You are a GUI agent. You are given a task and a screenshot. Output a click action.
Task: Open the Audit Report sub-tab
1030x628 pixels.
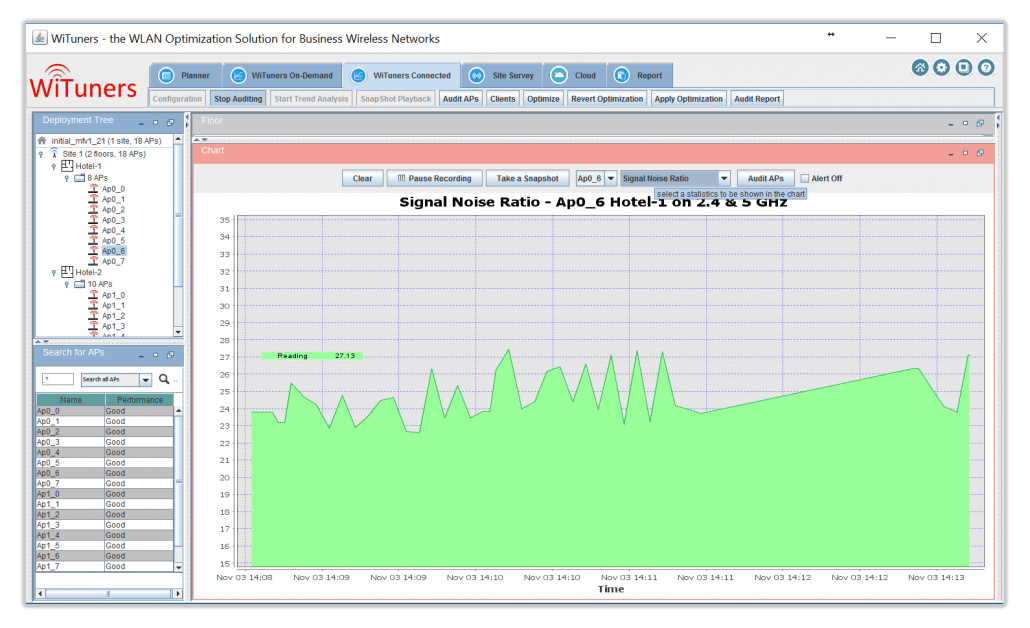pos(757,99)
